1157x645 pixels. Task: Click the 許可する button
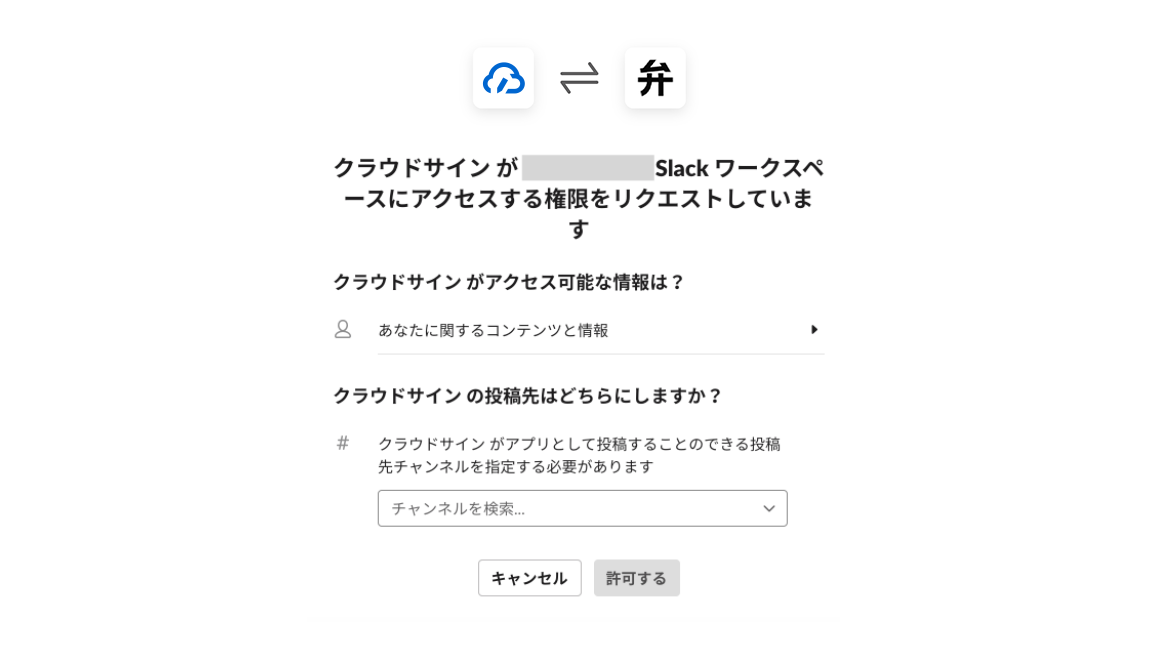coord(636,578)
